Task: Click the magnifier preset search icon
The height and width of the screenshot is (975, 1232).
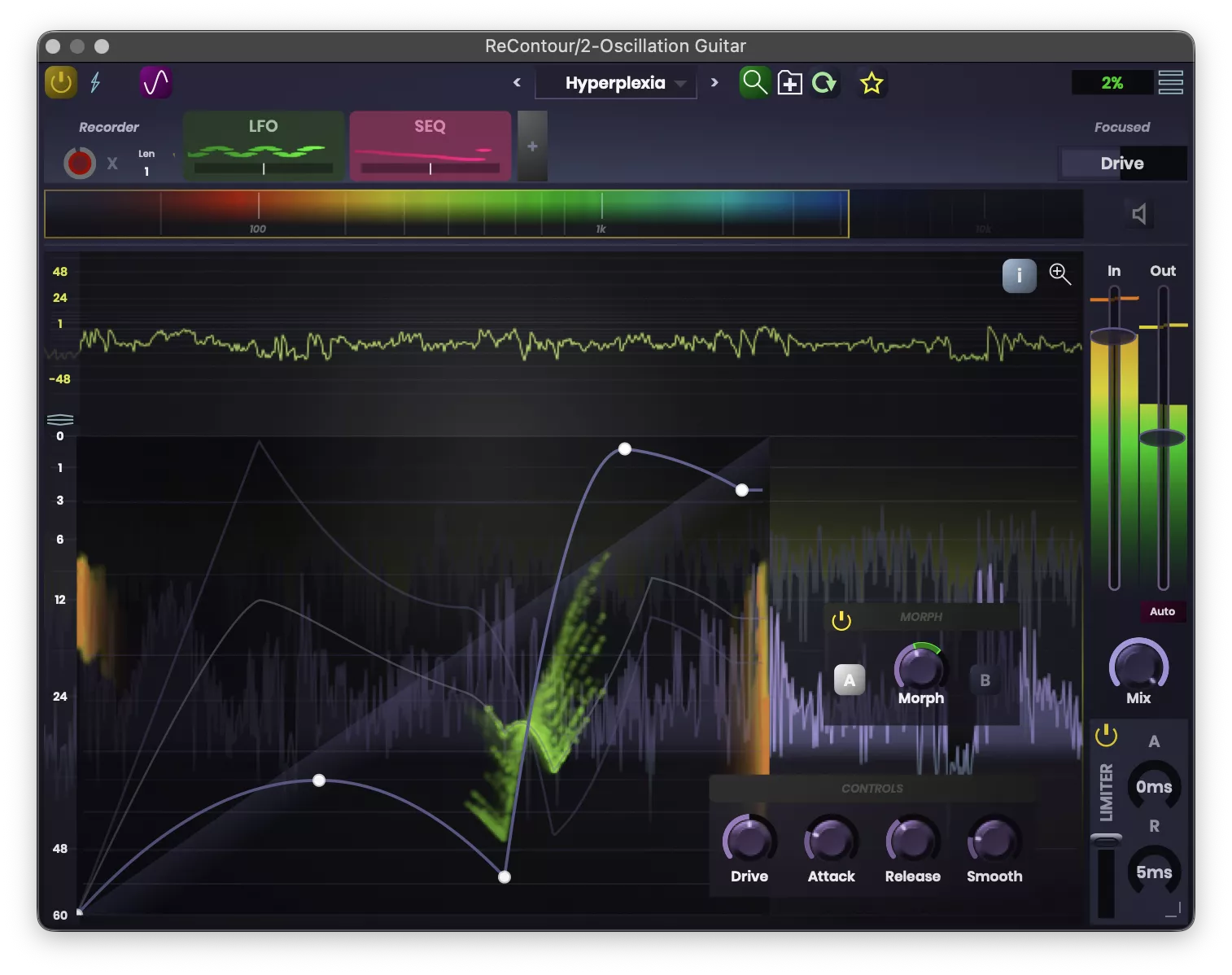Action: pos(754,82)
